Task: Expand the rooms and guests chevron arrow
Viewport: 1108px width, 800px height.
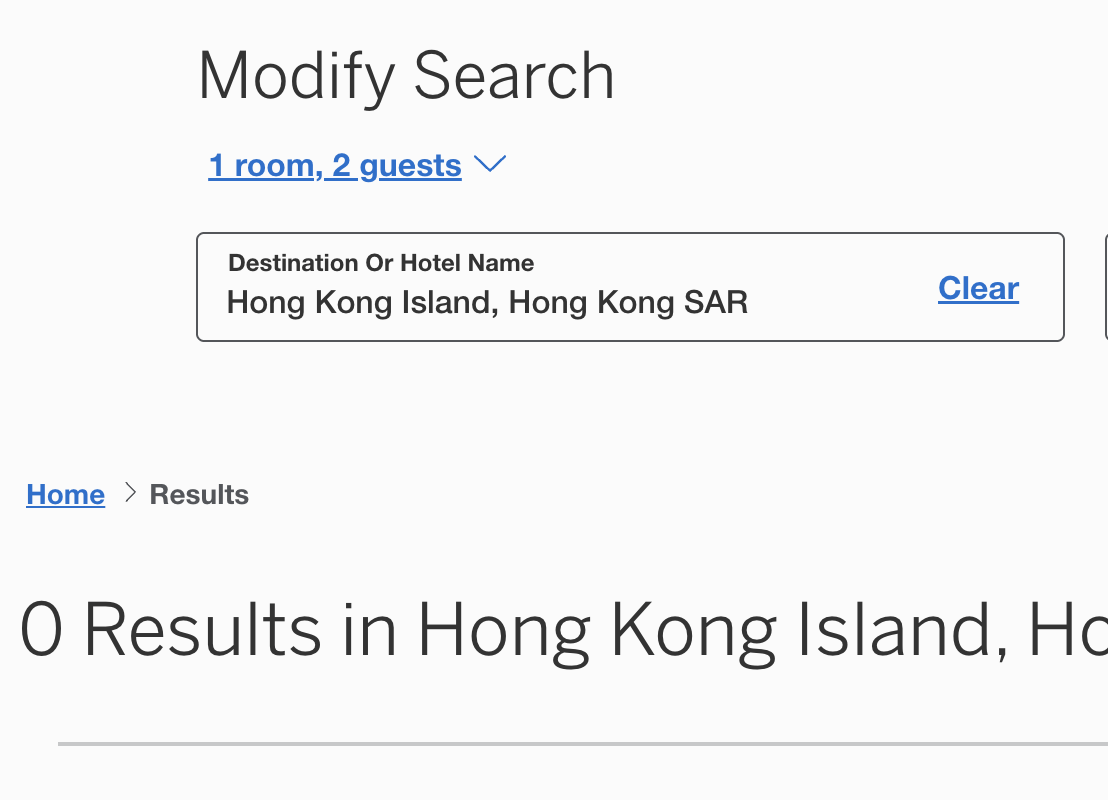Action: pos(490,165)
